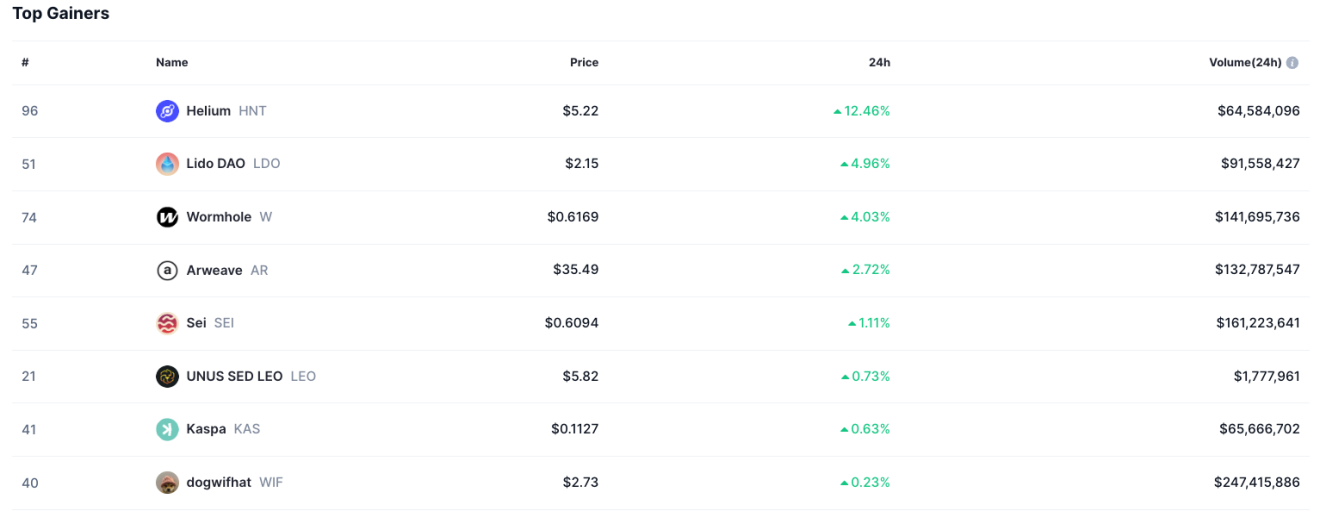Screen dimensions: 1320x511
Task: Click the dogwifhat coin logo
Action: (167, 483)
